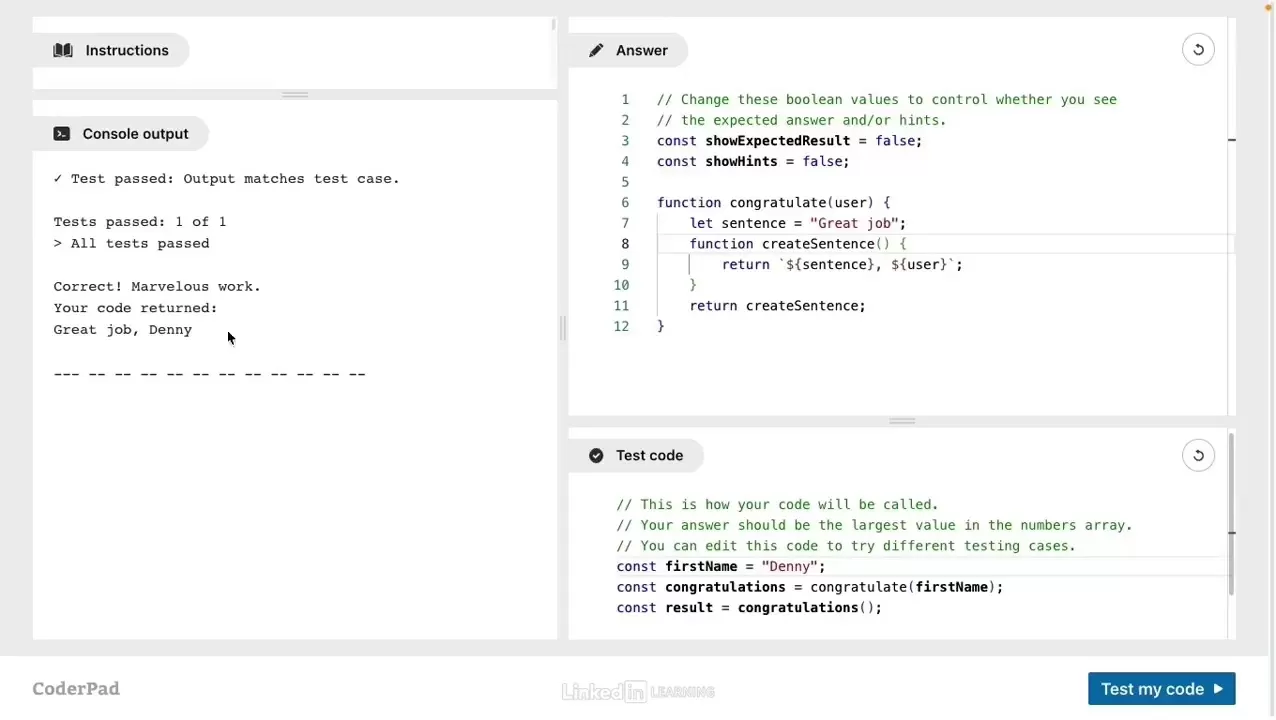Reset the Test code editor

click(x=1198, y=456)
